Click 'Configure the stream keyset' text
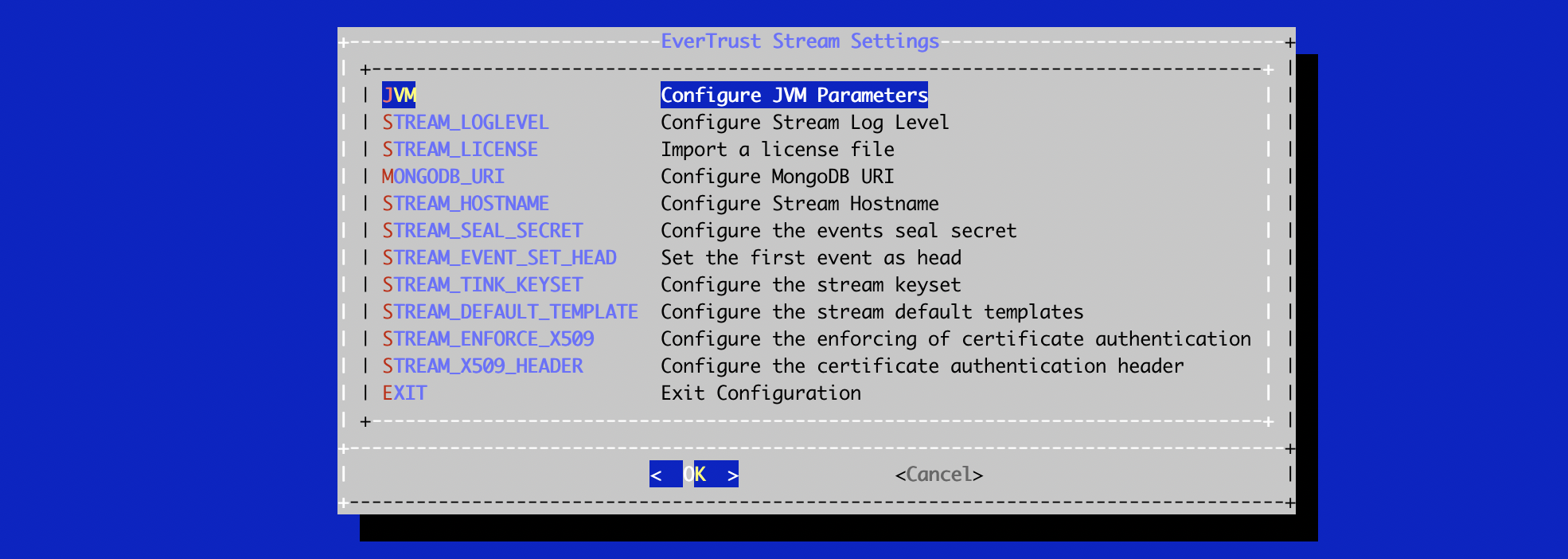 tap(811, 284)
